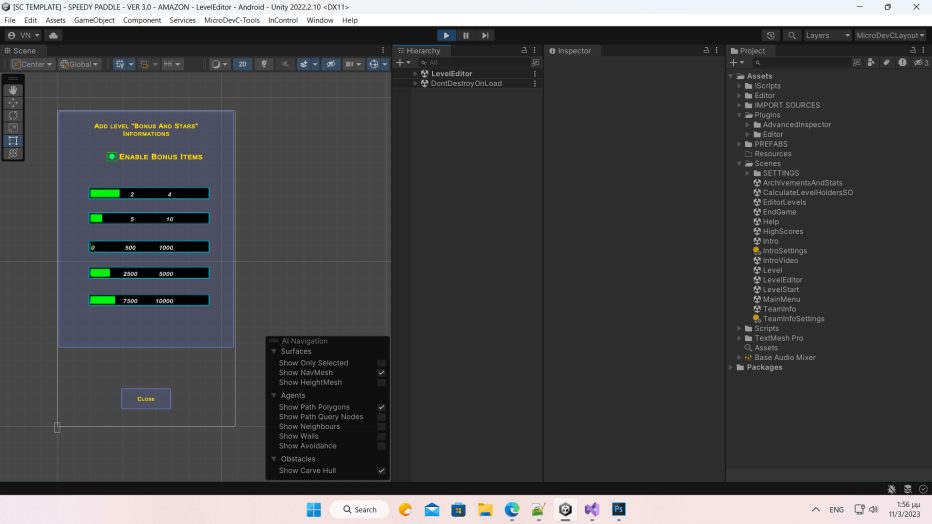The image size is (932, 524).
Task: Enable Show Only Selected checkbox
Action: tap(381, 363)
